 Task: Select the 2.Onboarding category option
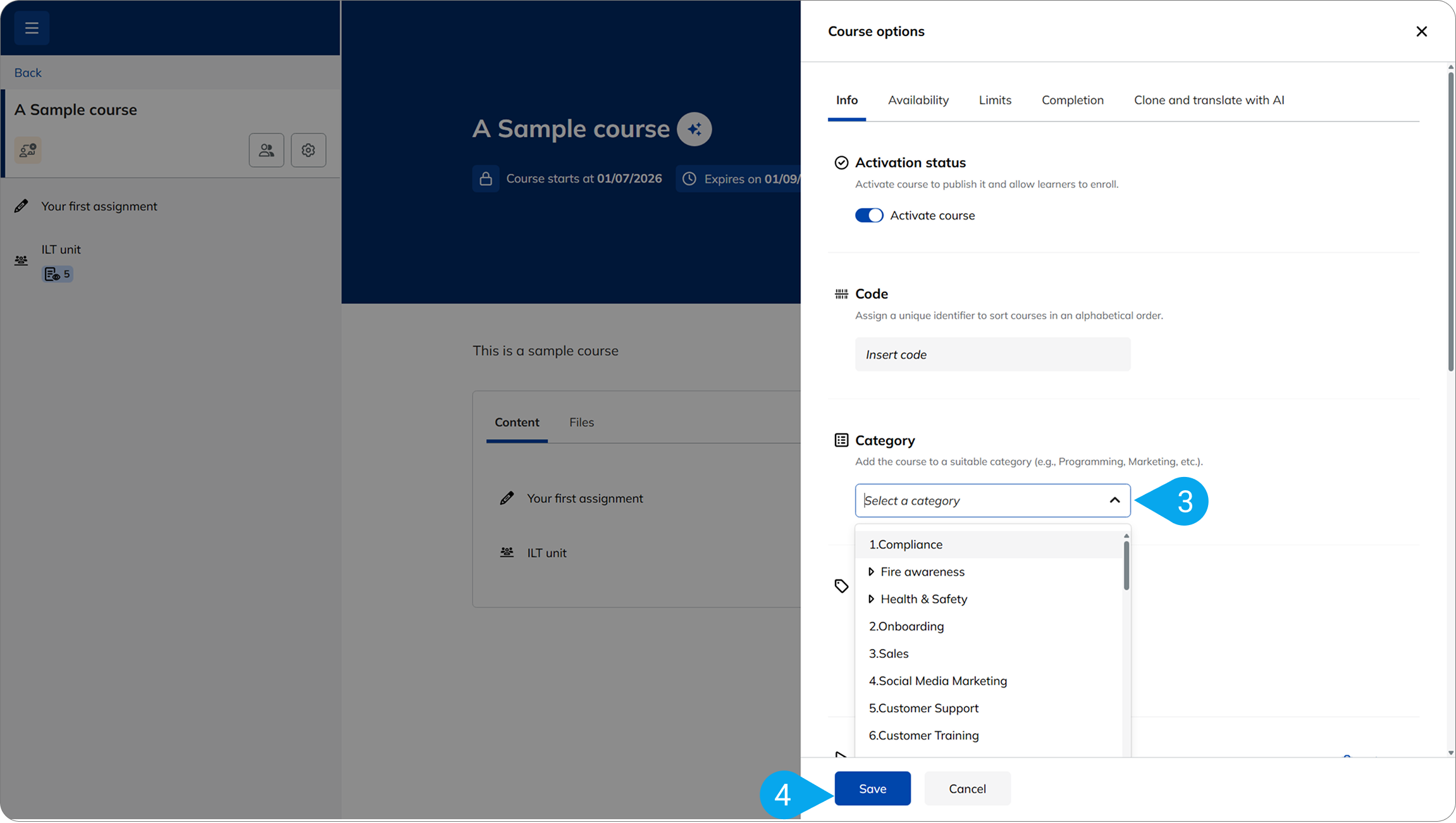coord(906,626)
